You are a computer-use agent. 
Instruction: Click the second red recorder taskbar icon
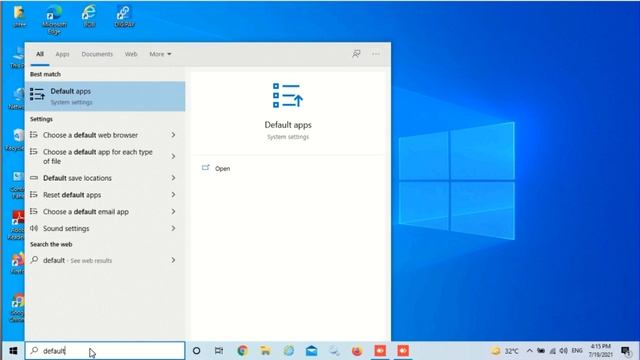(x=403, y=351)
